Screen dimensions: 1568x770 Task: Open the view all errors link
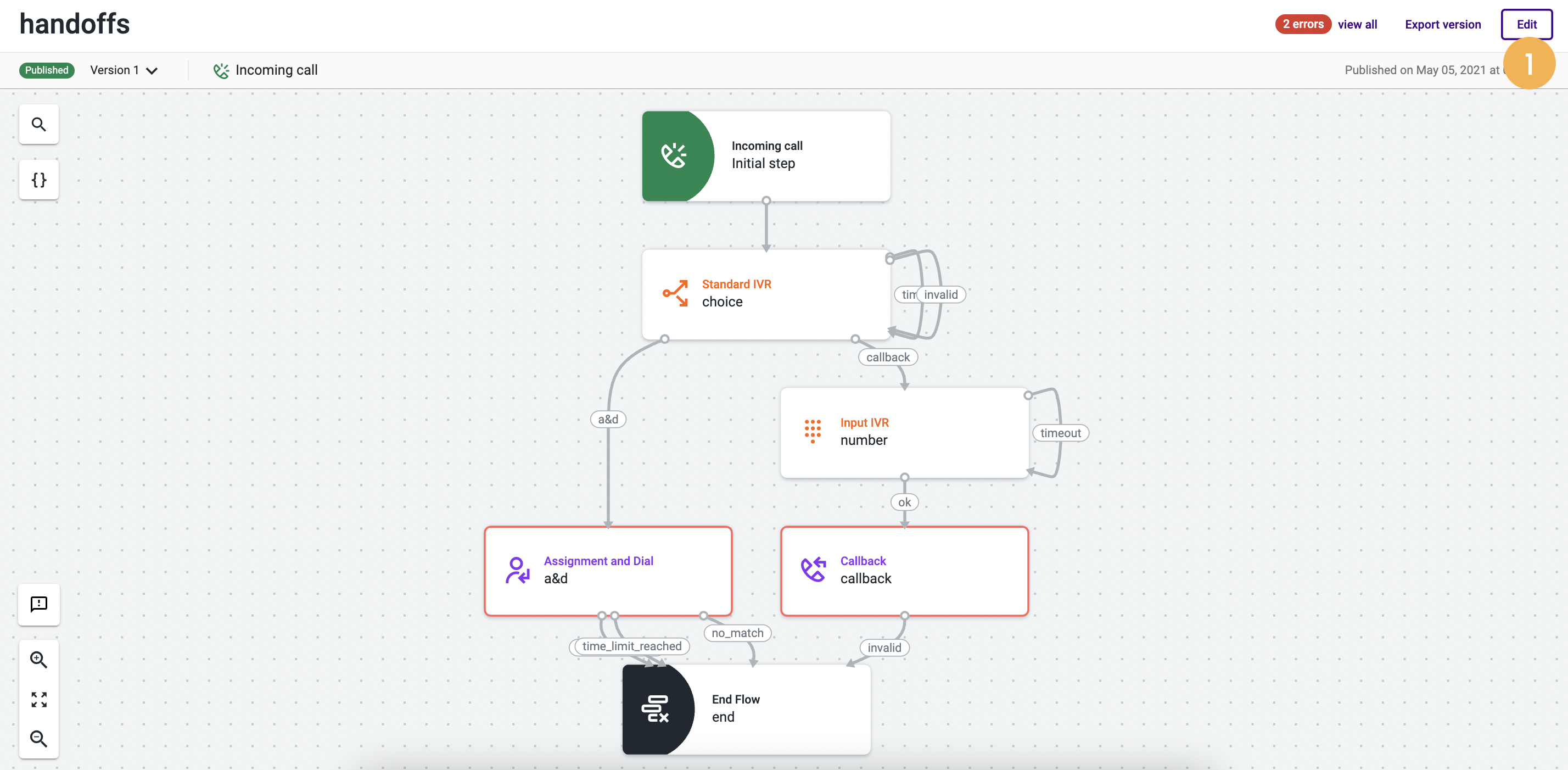point(1357,24)
